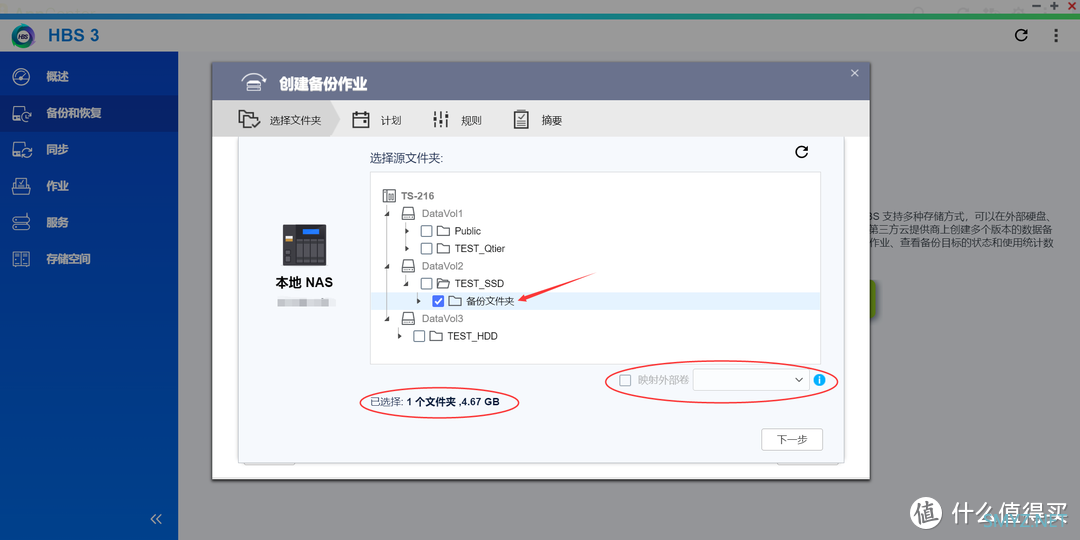Click the 作业 jobs sidebar icon
Image resolution: width=1080 pixels, height=540 pixels.
pyautogui.click(x=21, y=186)
